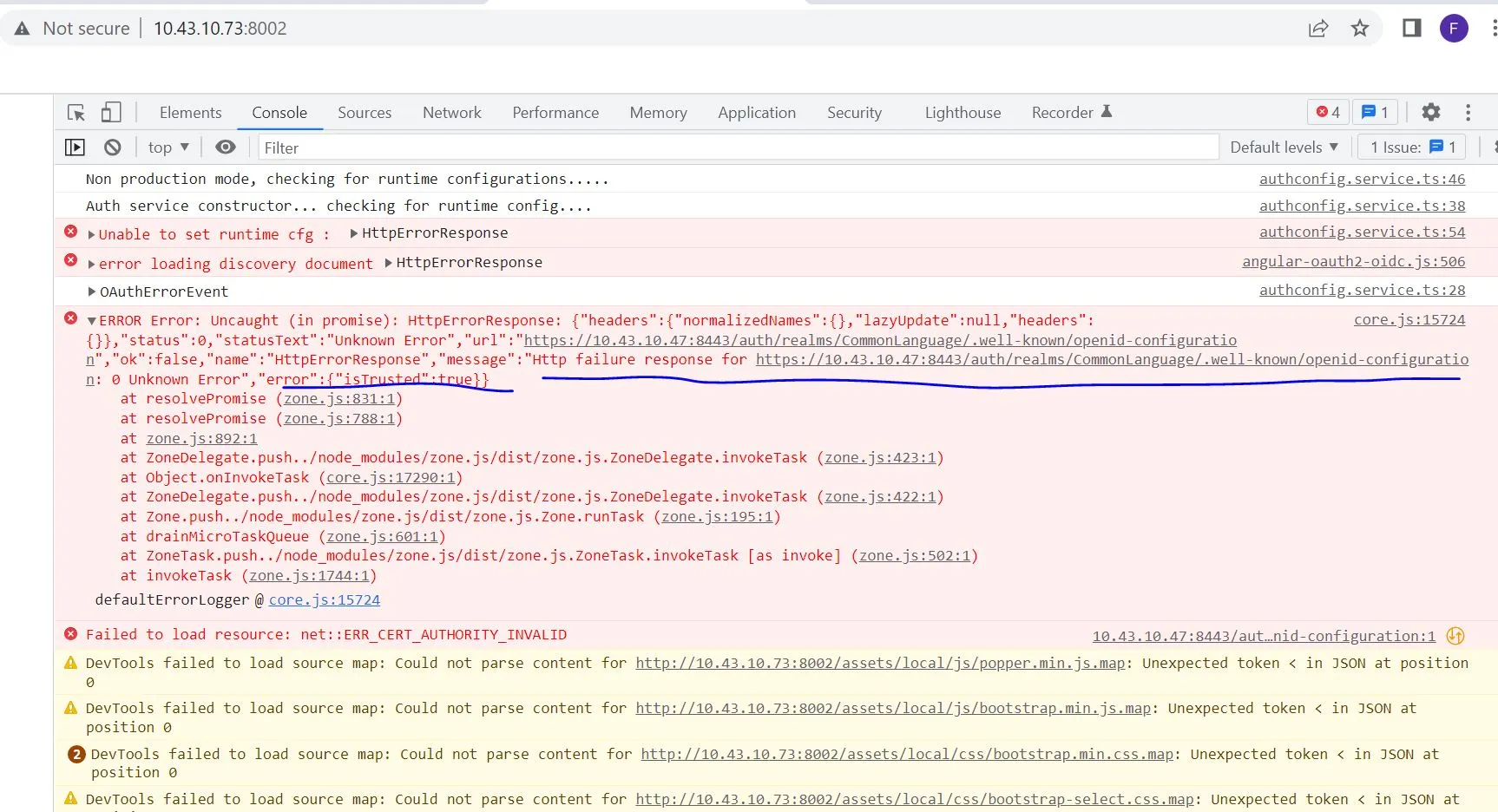The width and height of the screenshot is (1498, 812).
Task: Open the profile avatar F
Action: 1454,29
